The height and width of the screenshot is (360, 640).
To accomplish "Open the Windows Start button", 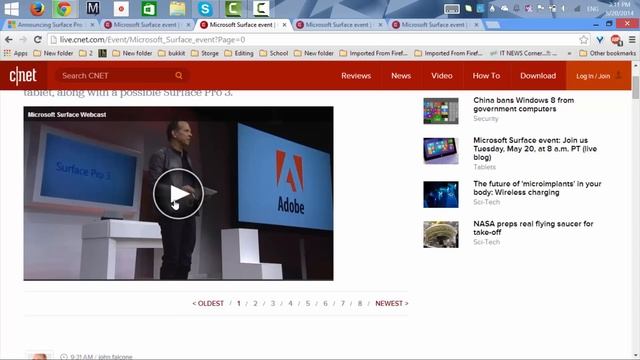I will coord(11,8).
